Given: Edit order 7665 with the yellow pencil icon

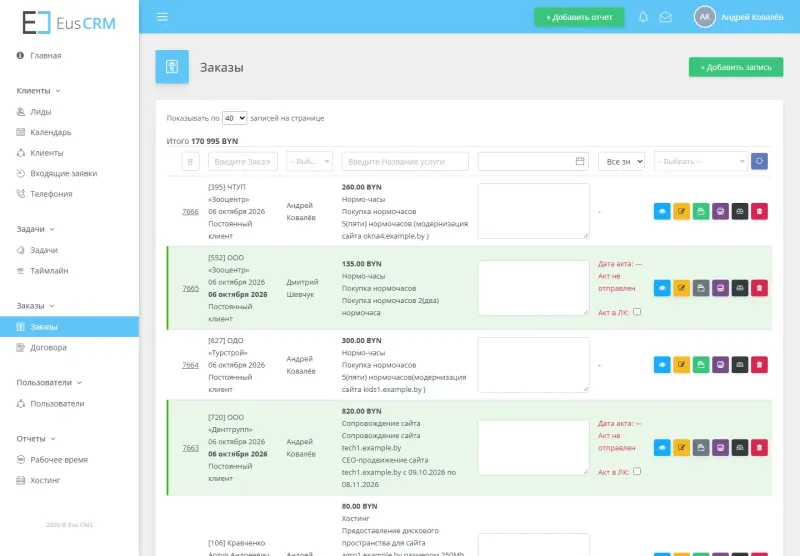Looking at the screenshot, I should tap(681, 288).
